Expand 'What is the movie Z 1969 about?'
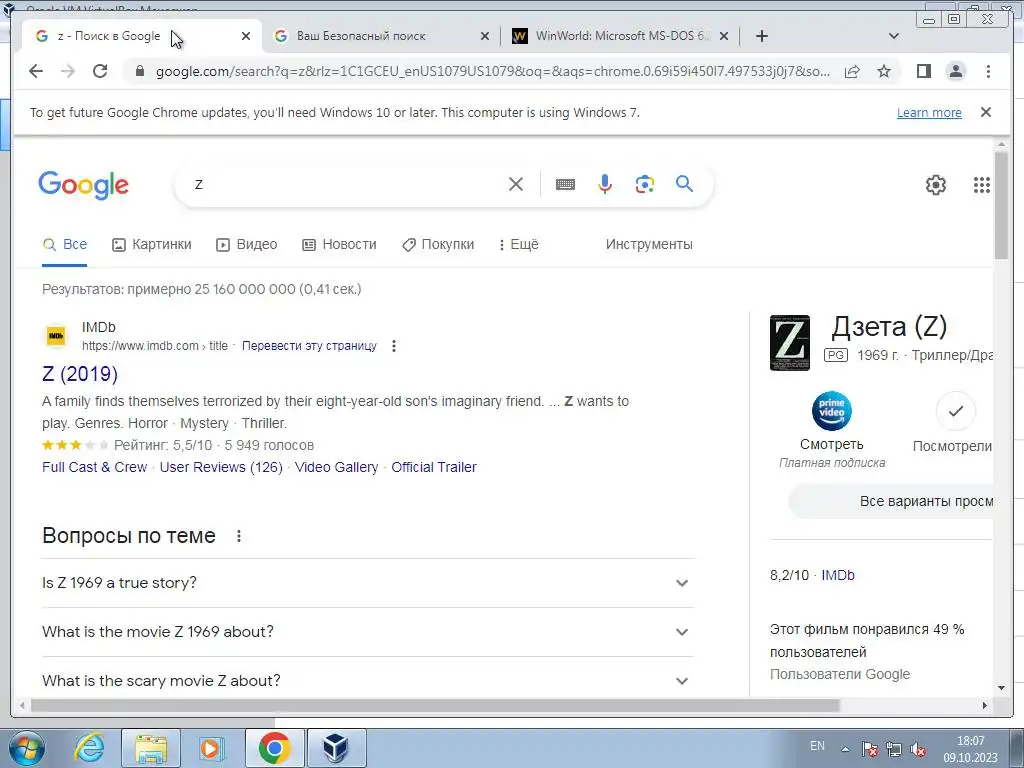 (367, 632)
